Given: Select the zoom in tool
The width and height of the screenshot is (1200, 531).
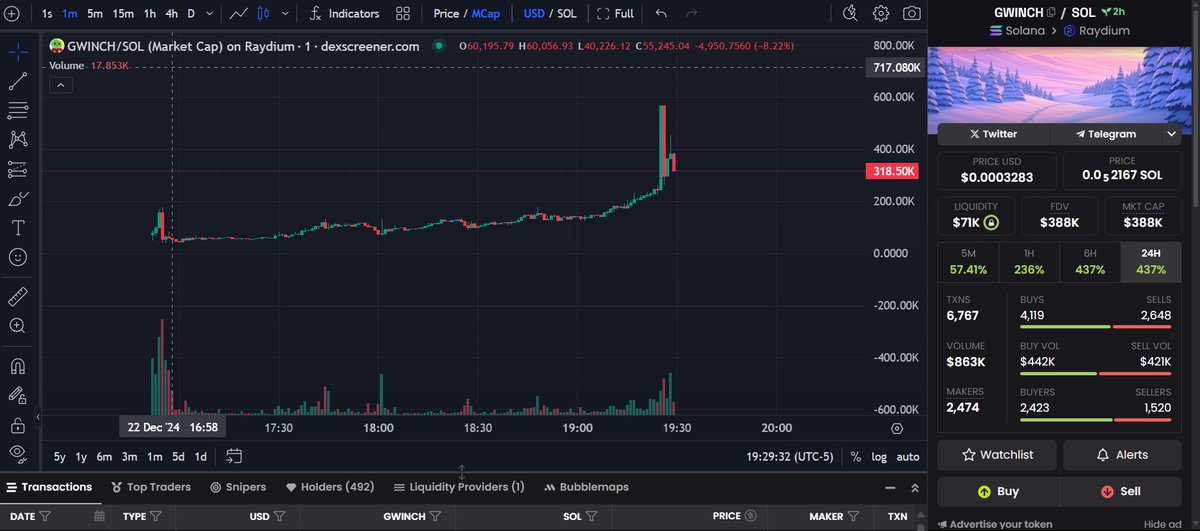Looking at the screenshot, I should [x=17, y=325].
